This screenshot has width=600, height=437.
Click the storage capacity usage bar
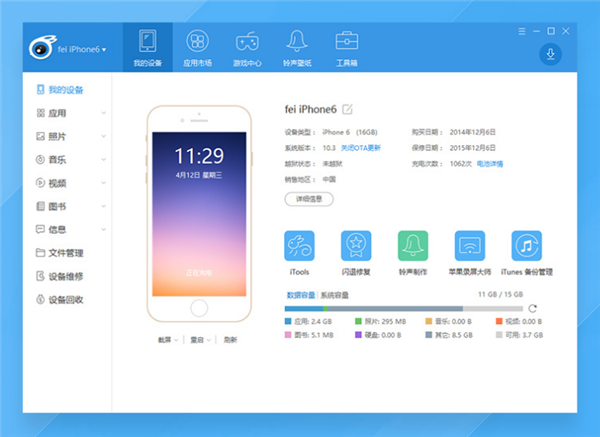point(404,308)
